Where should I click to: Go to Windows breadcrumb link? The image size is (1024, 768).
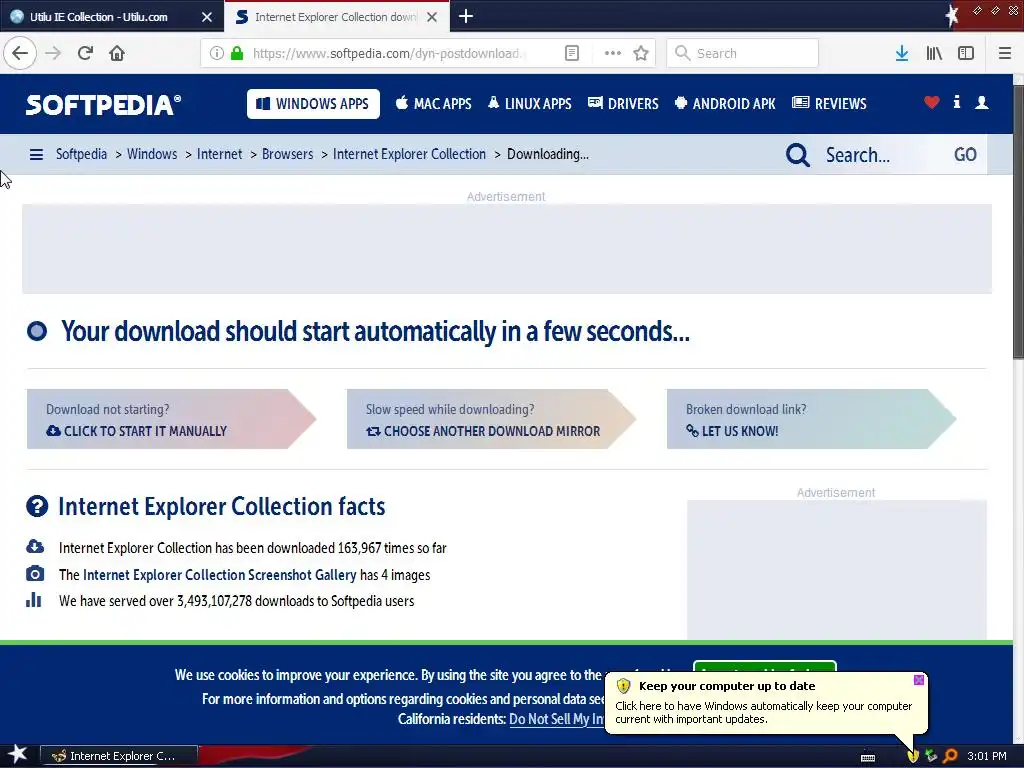coord(152,154)
